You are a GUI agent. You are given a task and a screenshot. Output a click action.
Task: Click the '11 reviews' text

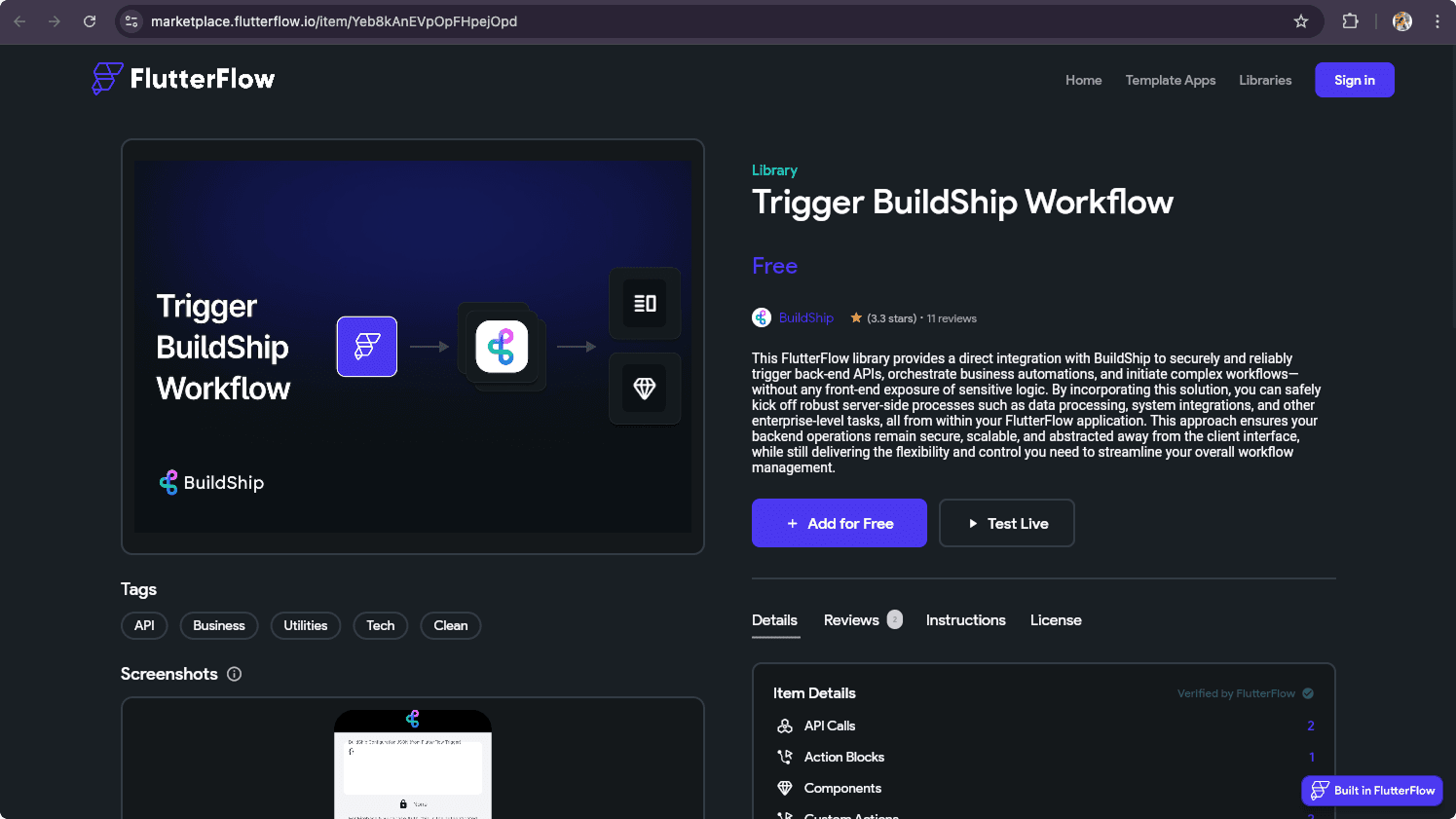952,318
